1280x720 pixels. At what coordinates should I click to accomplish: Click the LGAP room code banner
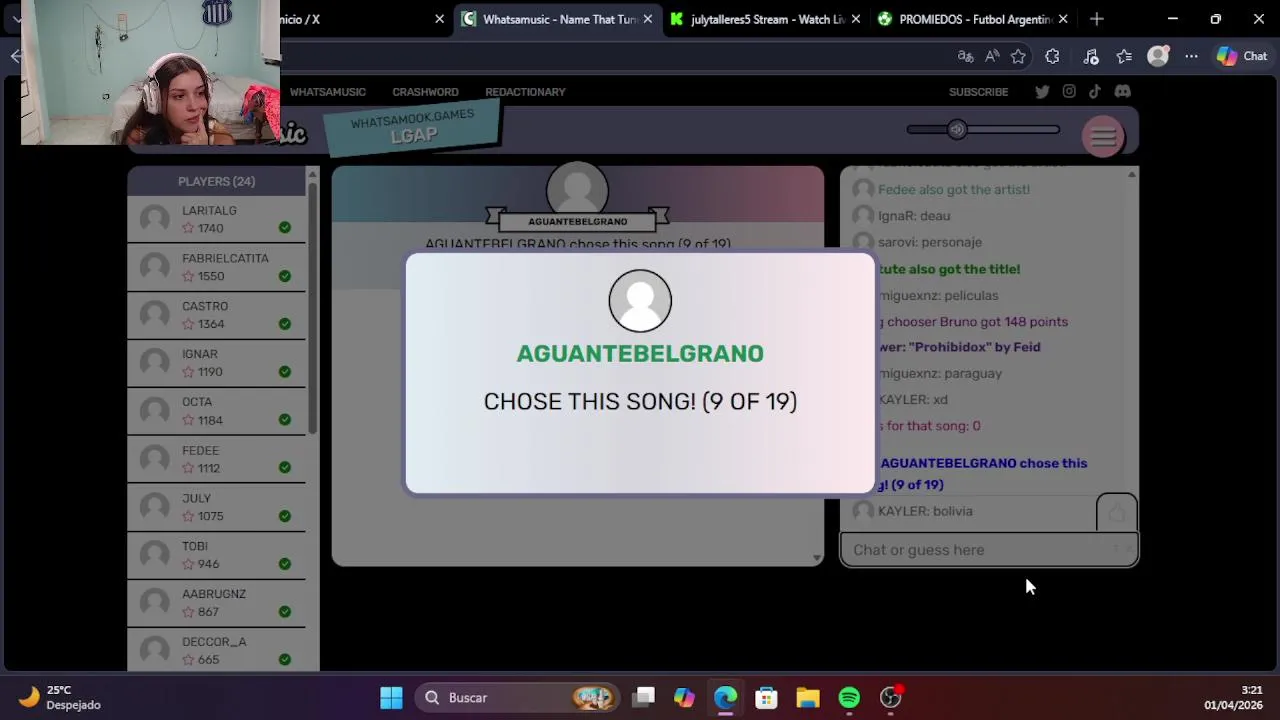click(x=412, y=128)
